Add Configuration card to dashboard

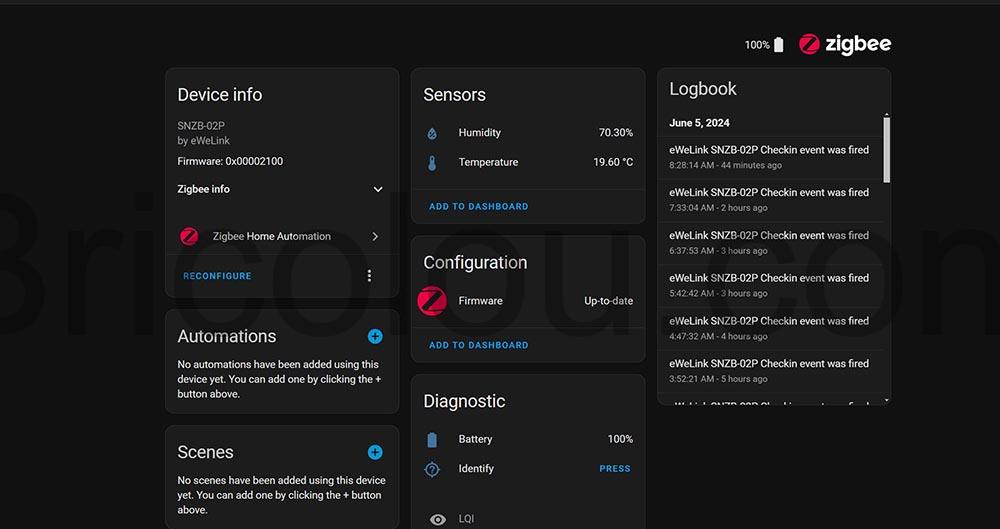tap(478, 345)
